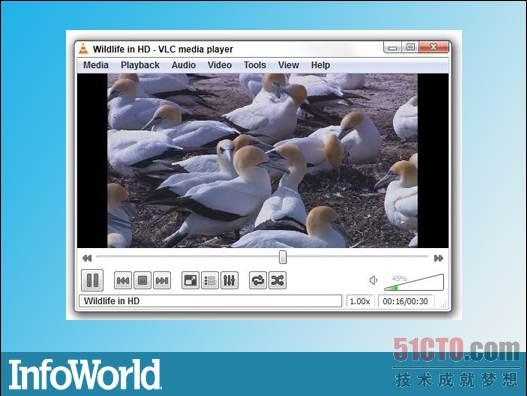Open the Playback menu
527x396 pixels.
140,65
